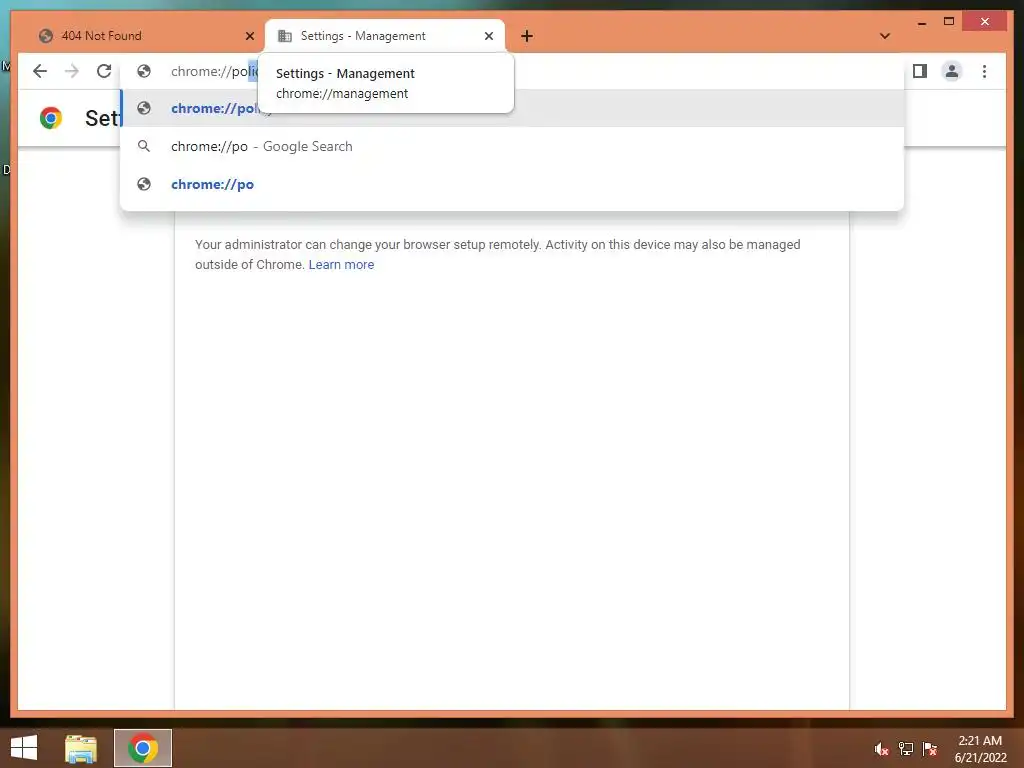Launch File Explorer from taskbar
The width and height of the screenshot is (1024, 768).
click(x=81, y=748)
